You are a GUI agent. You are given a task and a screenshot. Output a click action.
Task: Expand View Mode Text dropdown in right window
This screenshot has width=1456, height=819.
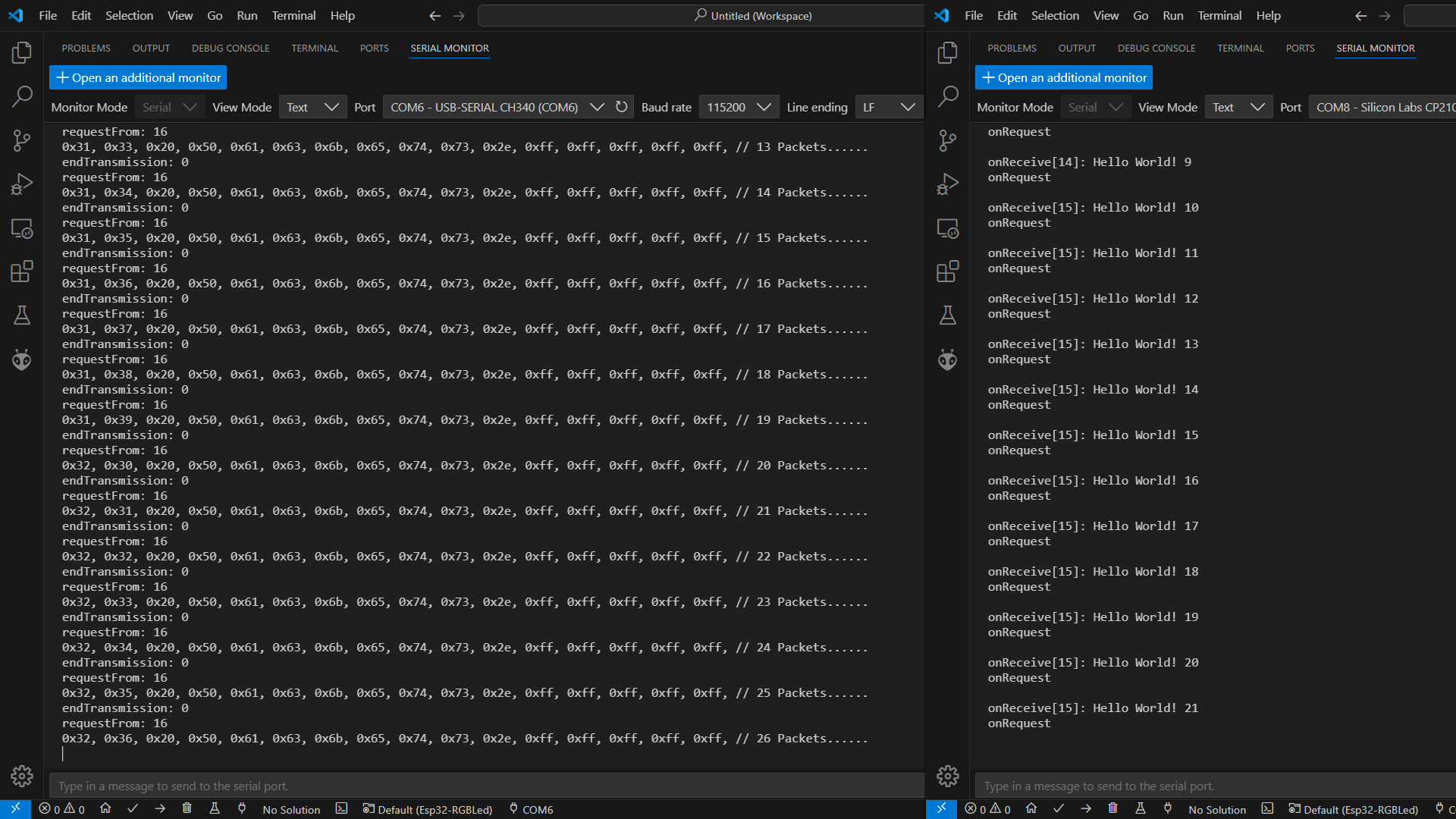[1238, 107]
